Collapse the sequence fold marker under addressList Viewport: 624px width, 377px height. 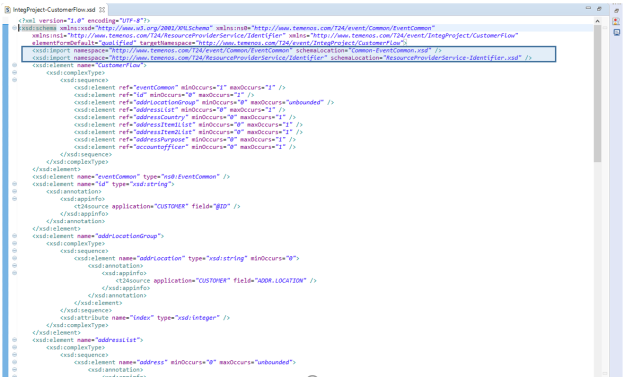click(14, 355)
